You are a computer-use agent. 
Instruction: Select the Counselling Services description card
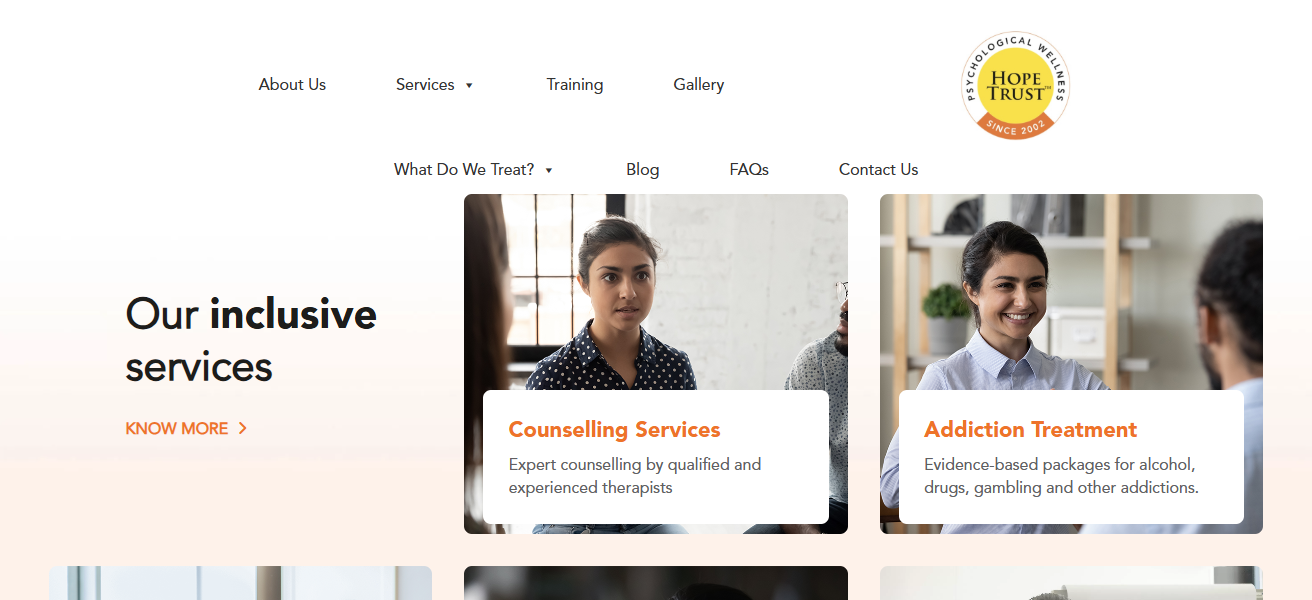tap(656, 457)
